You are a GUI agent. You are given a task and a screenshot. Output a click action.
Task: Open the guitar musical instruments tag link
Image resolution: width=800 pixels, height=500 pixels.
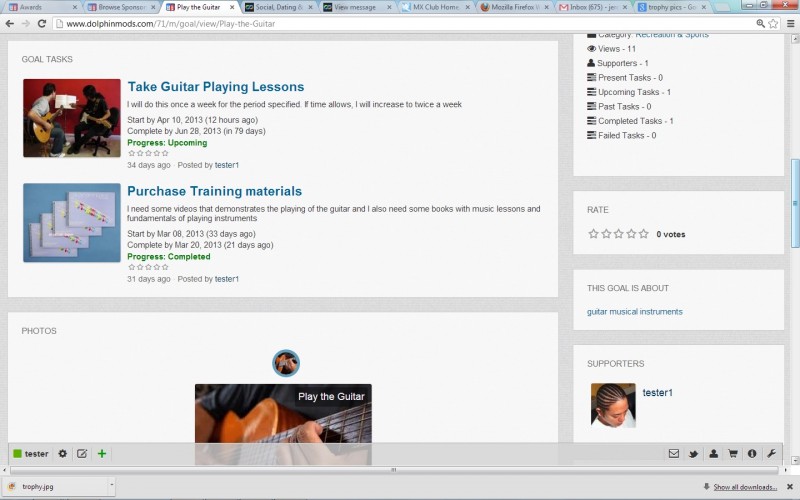click(635, 311)
